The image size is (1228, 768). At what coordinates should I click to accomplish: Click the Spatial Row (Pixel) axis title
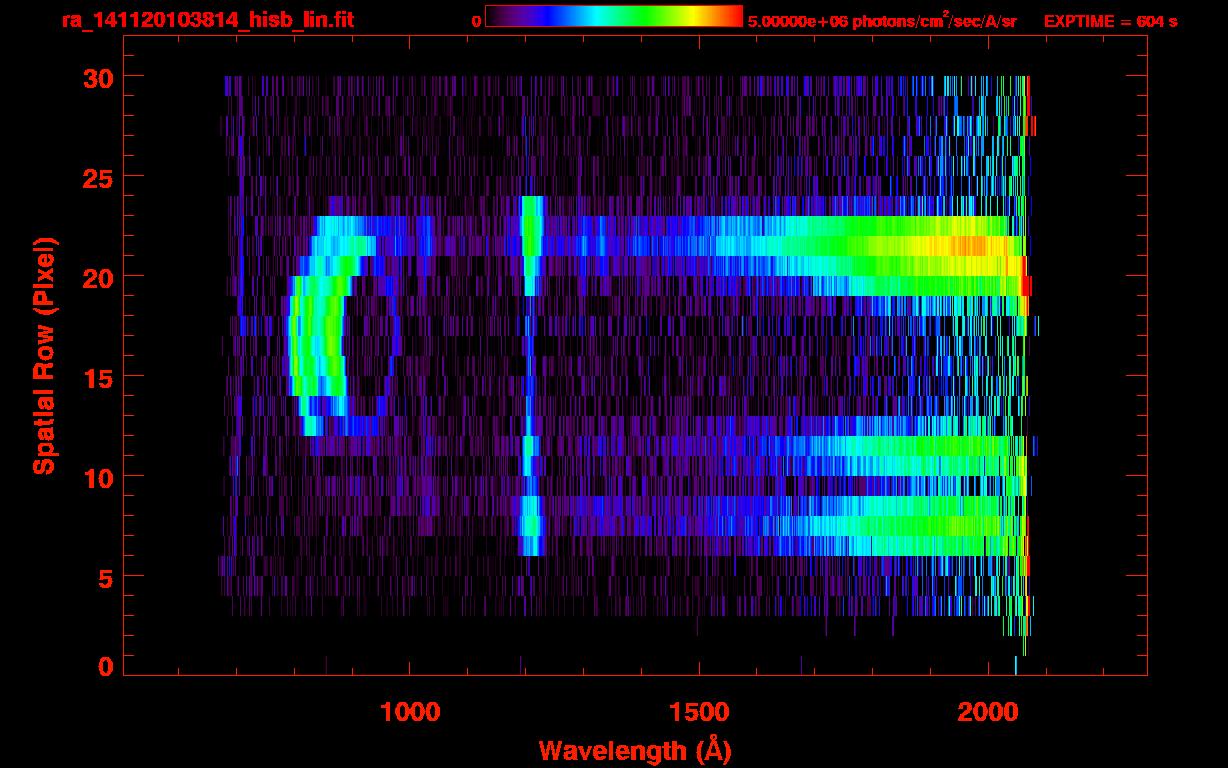tap(44, 356)
